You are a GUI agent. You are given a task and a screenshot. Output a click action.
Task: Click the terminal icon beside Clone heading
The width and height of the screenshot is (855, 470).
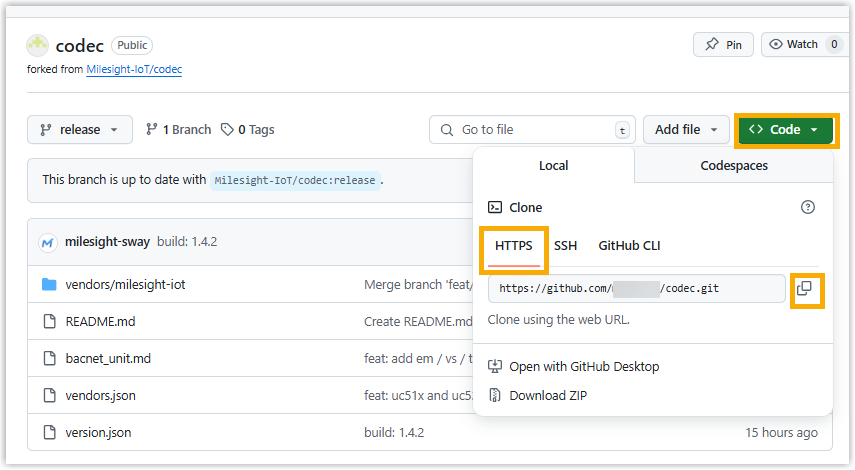tap(495, 207)
